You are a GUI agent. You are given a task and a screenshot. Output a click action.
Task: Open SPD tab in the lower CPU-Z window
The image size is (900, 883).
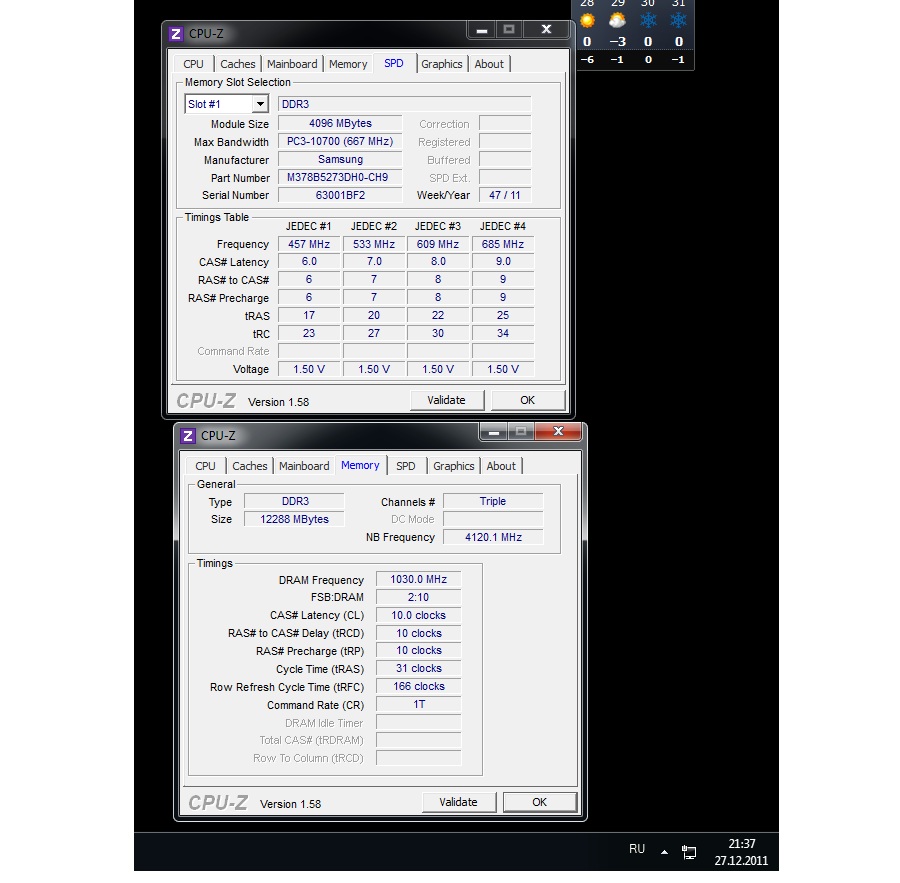click(406, 466)
